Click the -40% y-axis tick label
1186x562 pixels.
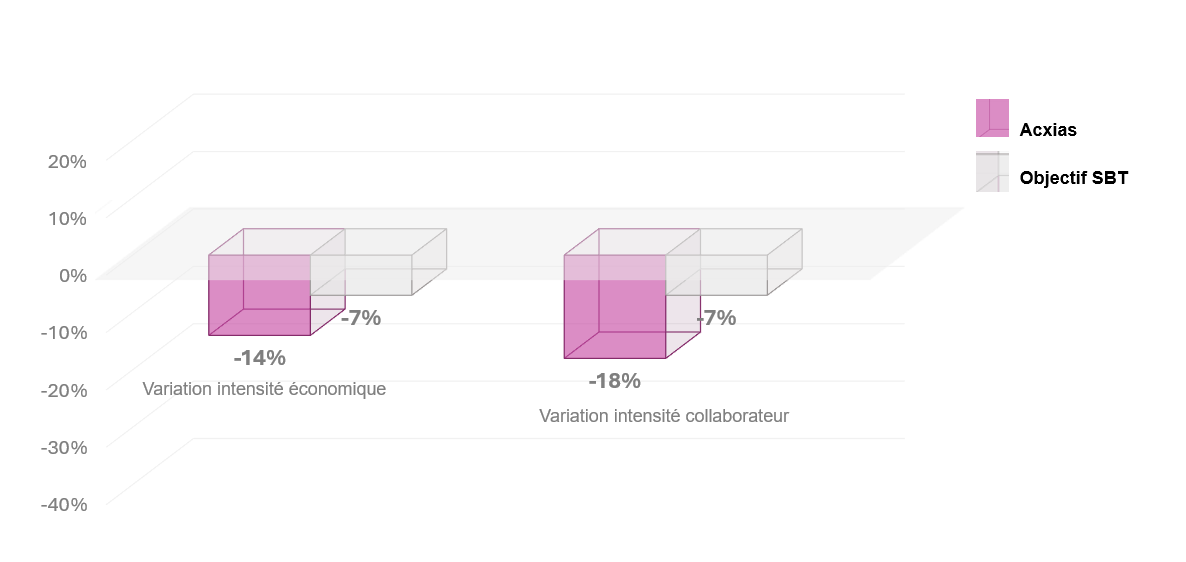[x=64, y=505]
